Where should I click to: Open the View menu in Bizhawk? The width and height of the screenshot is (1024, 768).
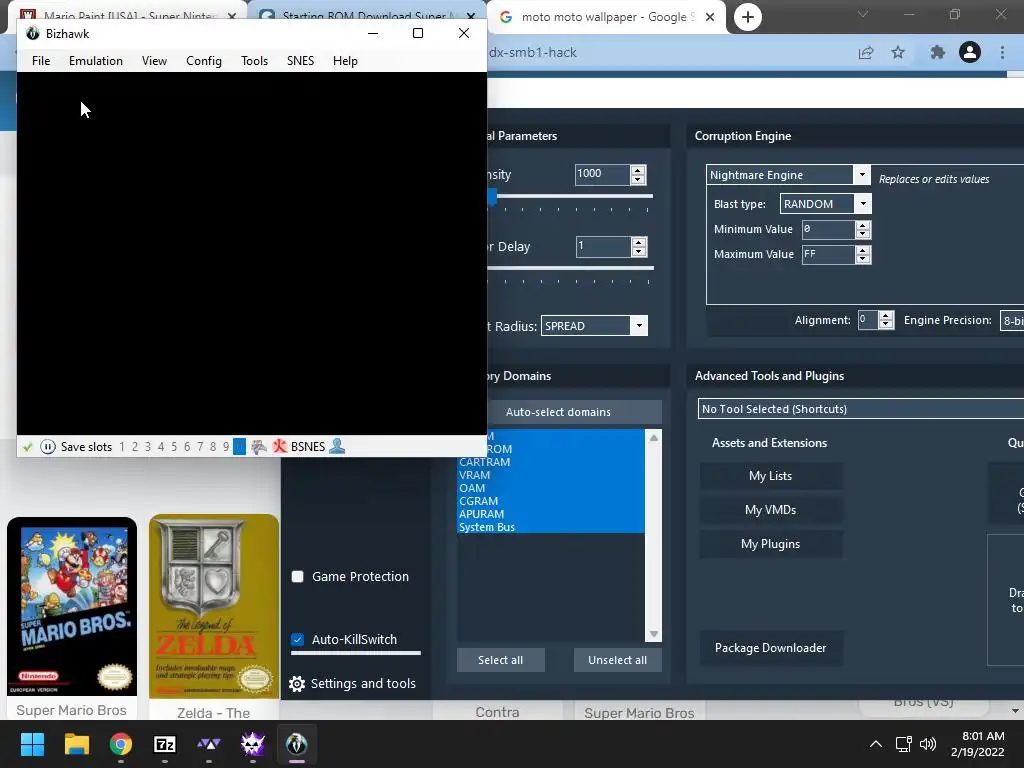pos(154,61)
